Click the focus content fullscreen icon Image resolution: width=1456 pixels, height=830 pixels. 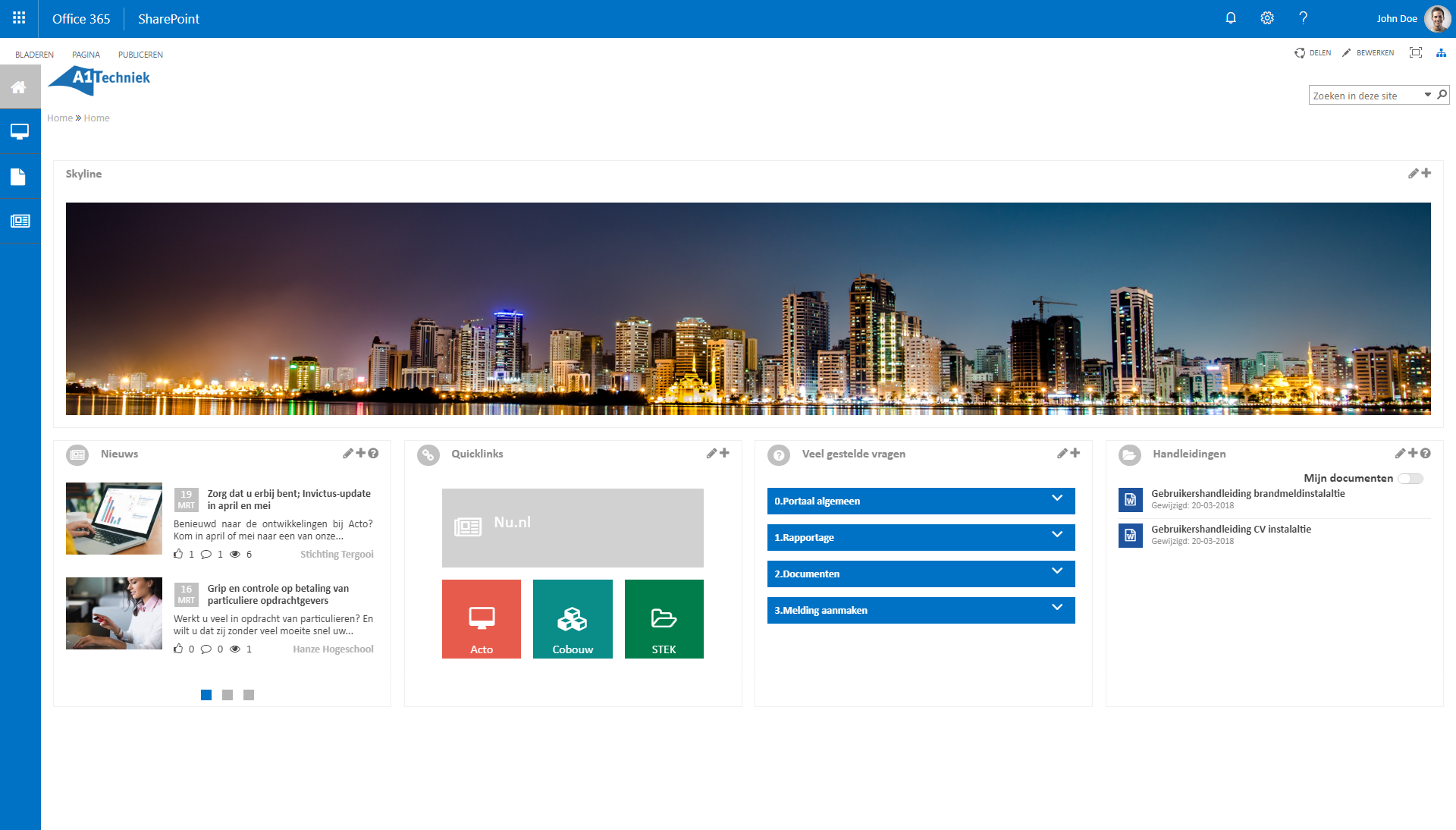[1415, 53]
